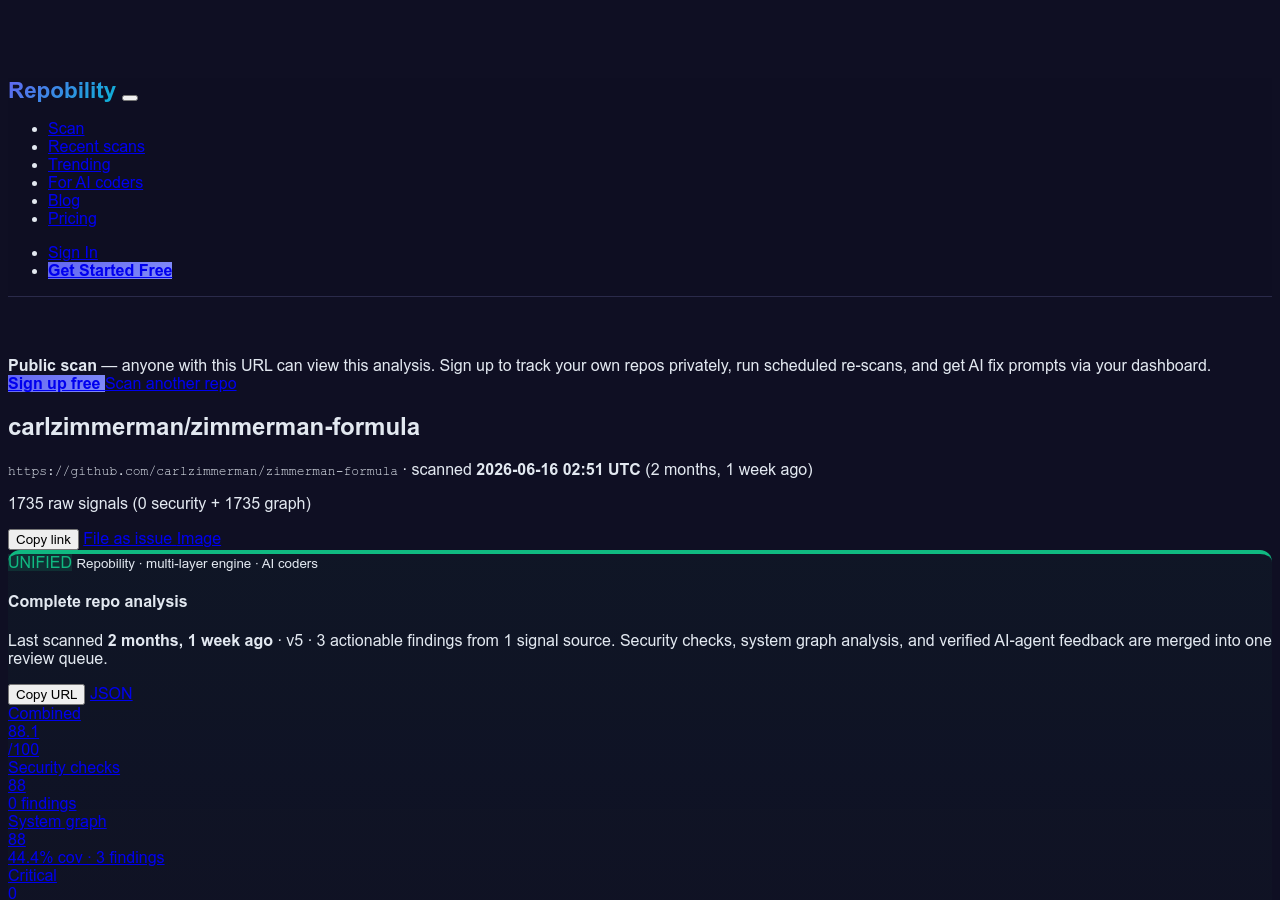Open the Repobility logo home link
Image resolution: width=1280 pixels, height=900 pixels.
pyautogui.click(x=62, y=90)
